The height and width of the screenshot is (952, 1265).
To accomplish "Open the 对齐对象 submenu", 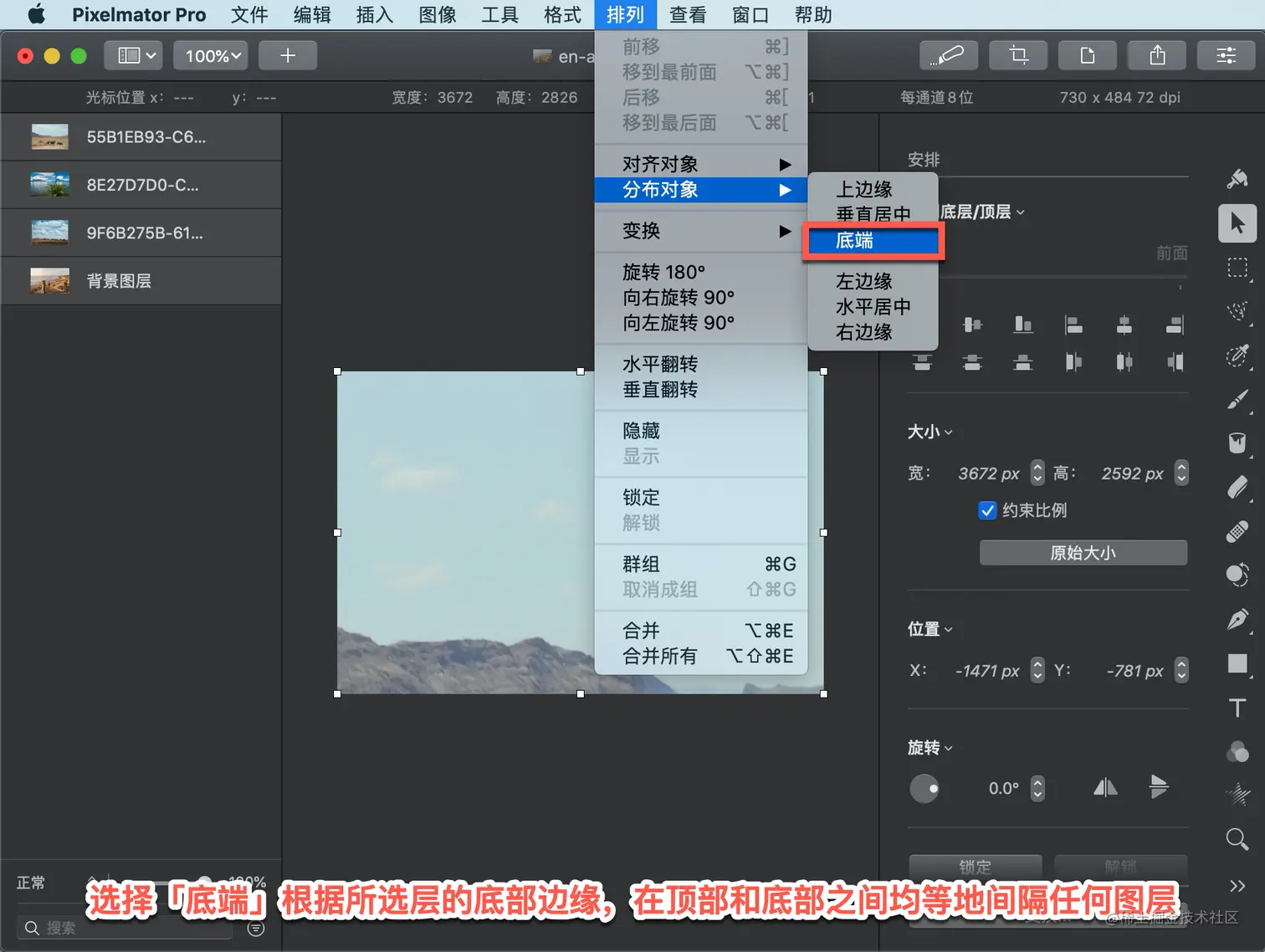I will pos(701,164).
